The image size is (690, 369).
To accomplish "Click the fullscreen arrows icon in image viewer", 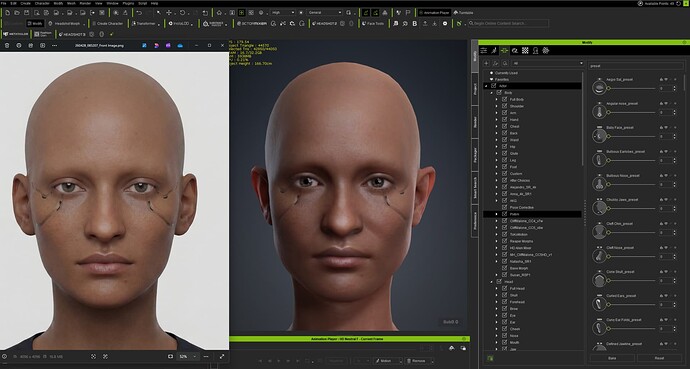I will coord(222,356).
